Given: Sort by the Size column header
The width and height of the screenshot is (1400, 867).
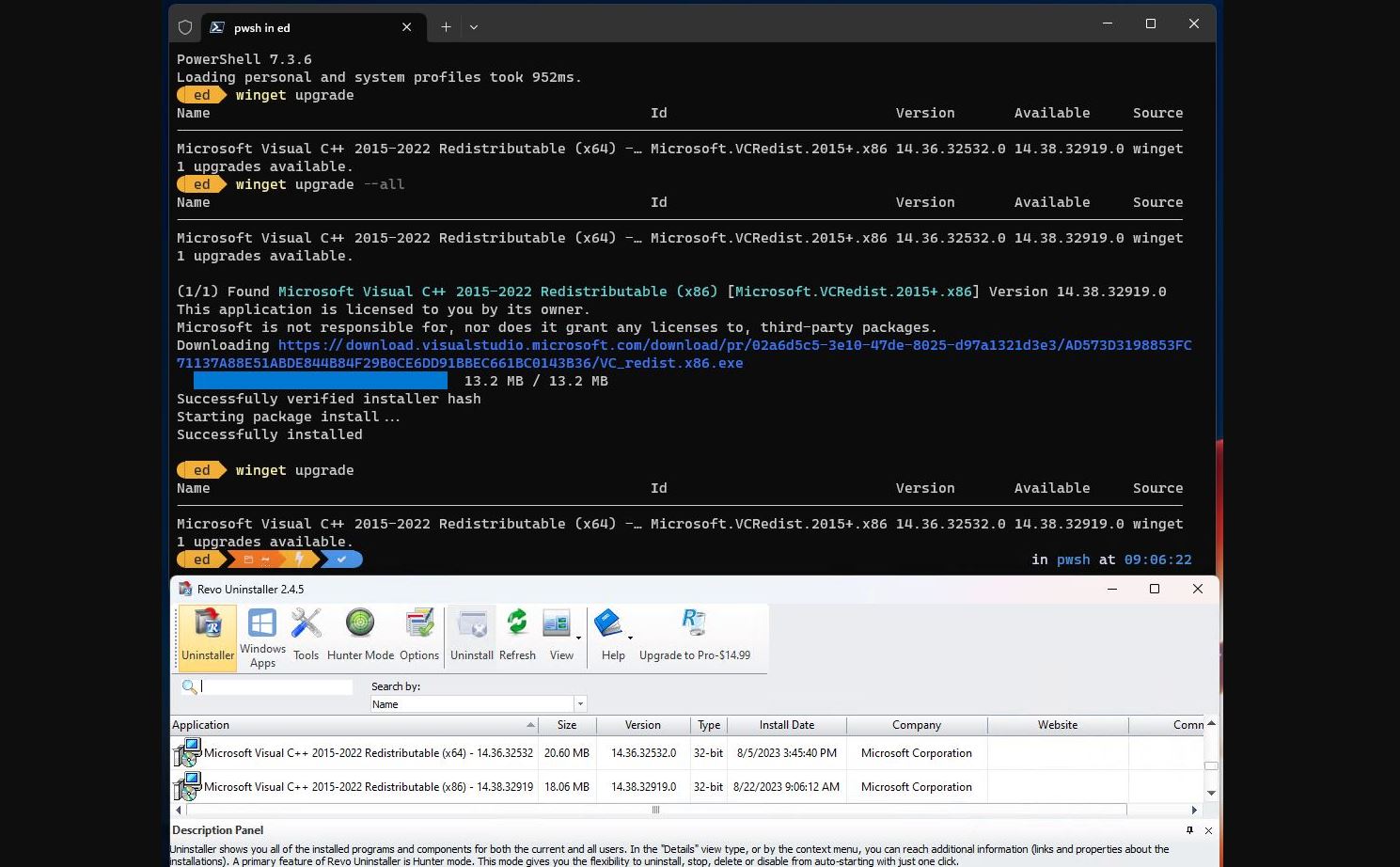Looking at the screenshot, I should coord(567,725).
